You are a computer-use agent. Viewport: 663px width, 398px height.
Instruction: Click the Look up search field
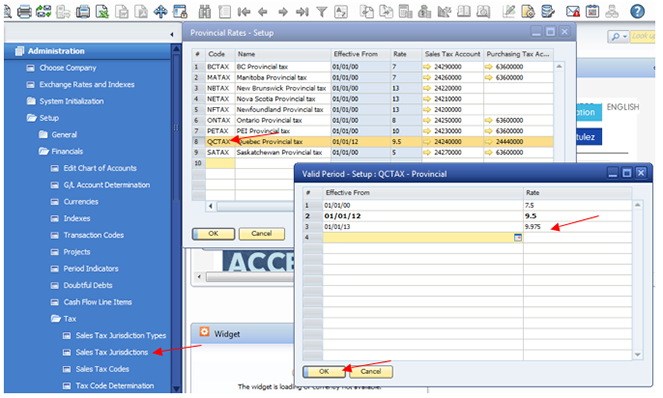pos(643,37)
